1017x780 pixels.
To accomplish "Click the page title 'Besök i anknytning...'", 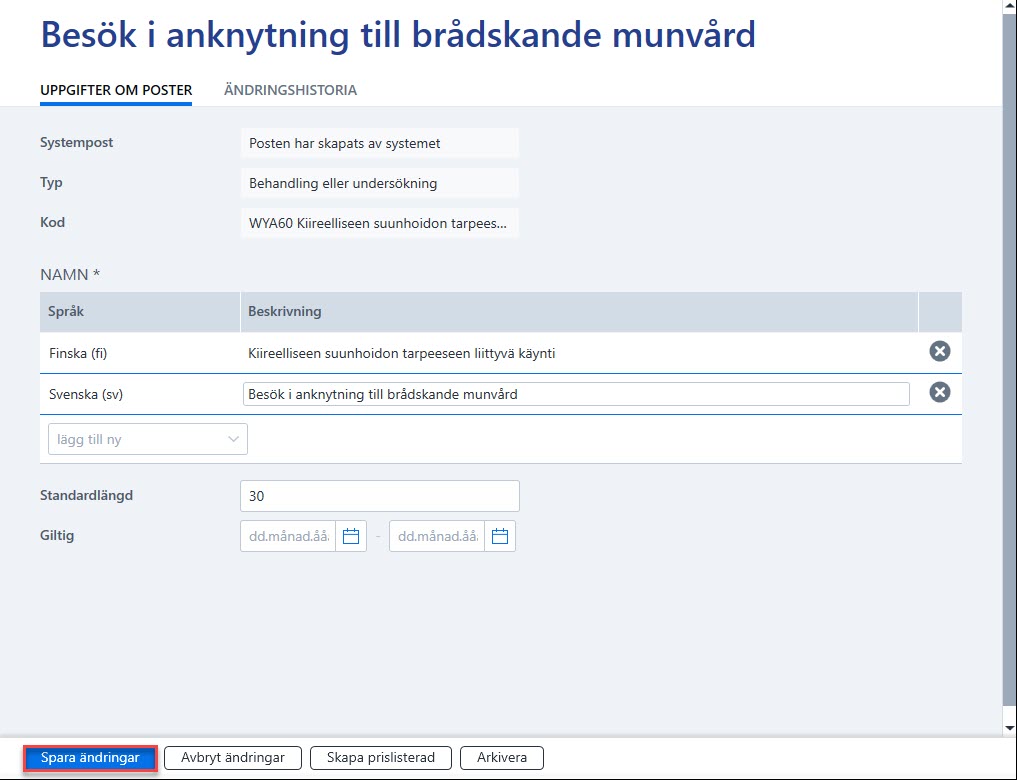I will (x=398, y=34).
